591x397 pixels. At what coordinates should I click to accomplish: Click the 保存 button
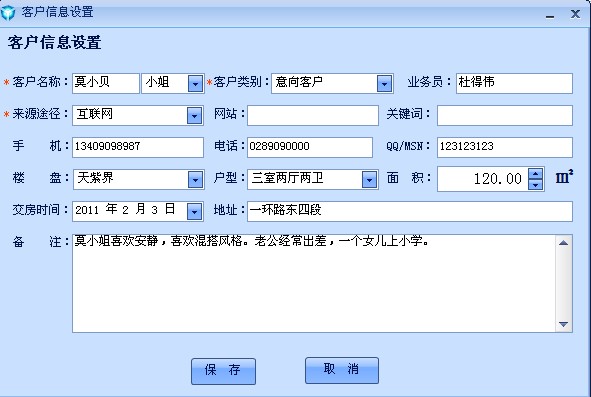[x=223, y=371]
